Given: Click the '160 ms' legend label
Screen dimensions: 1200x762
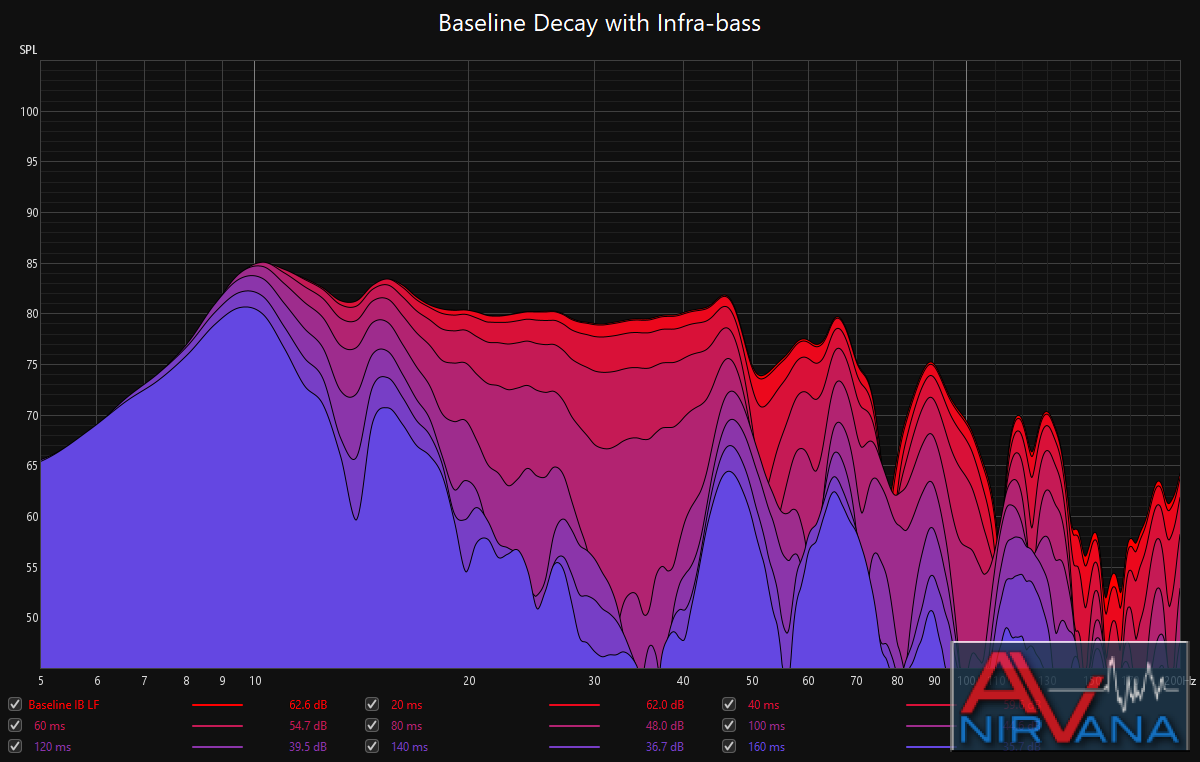Looking at the screenshot, I should (766, 747).
